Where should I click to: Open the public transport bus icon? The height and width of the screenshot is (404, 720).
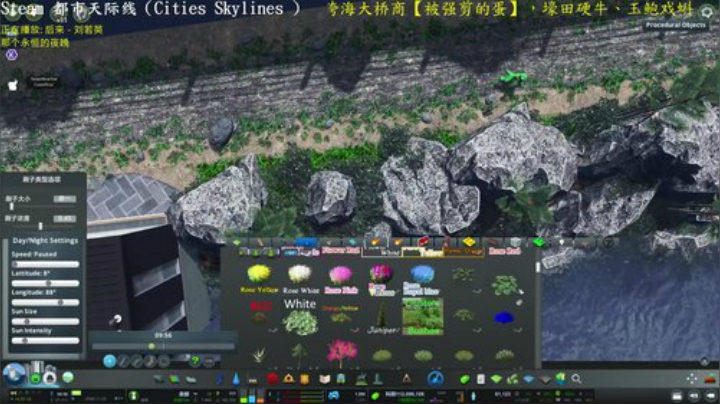point(341,379)
